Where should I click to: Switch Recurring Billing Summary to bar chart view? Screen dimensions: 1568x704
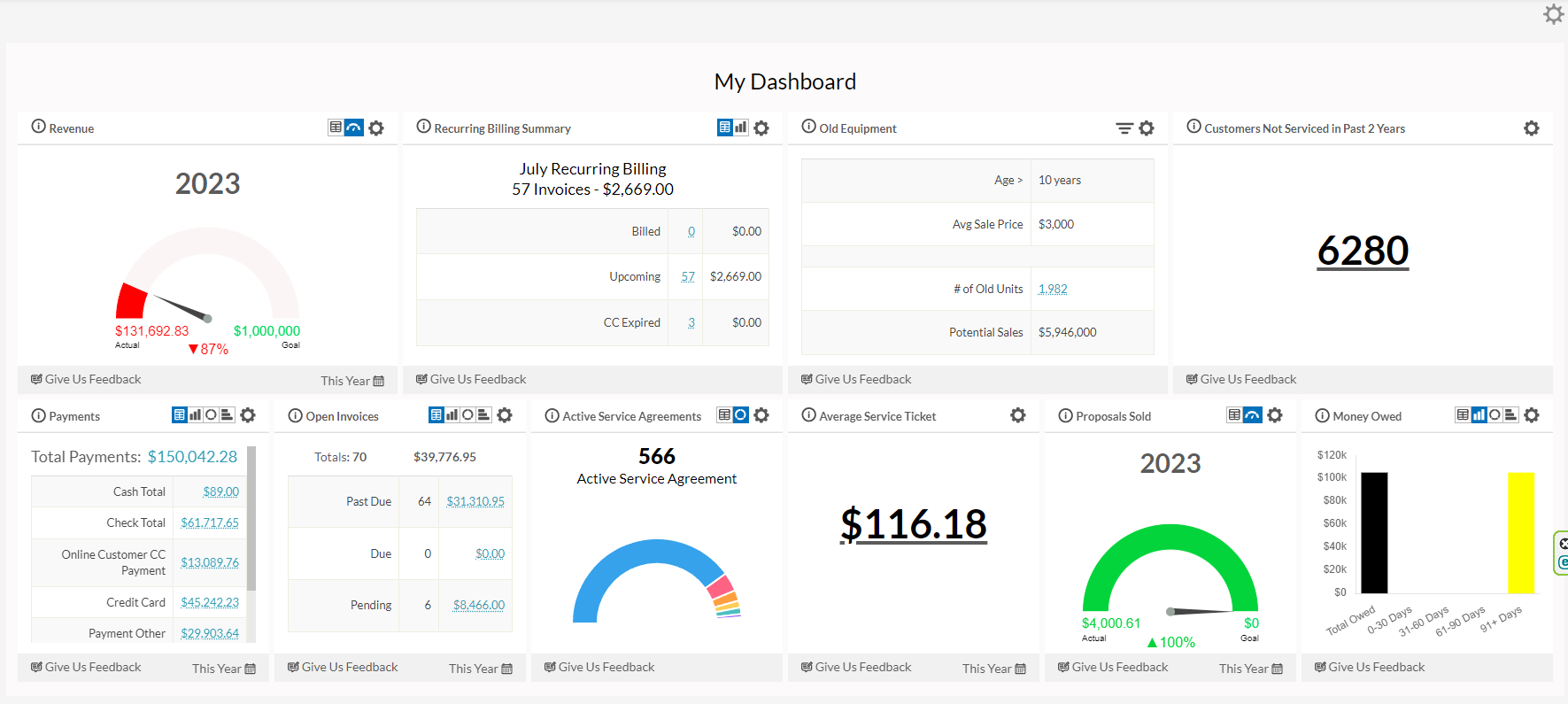tap(741, 128)
